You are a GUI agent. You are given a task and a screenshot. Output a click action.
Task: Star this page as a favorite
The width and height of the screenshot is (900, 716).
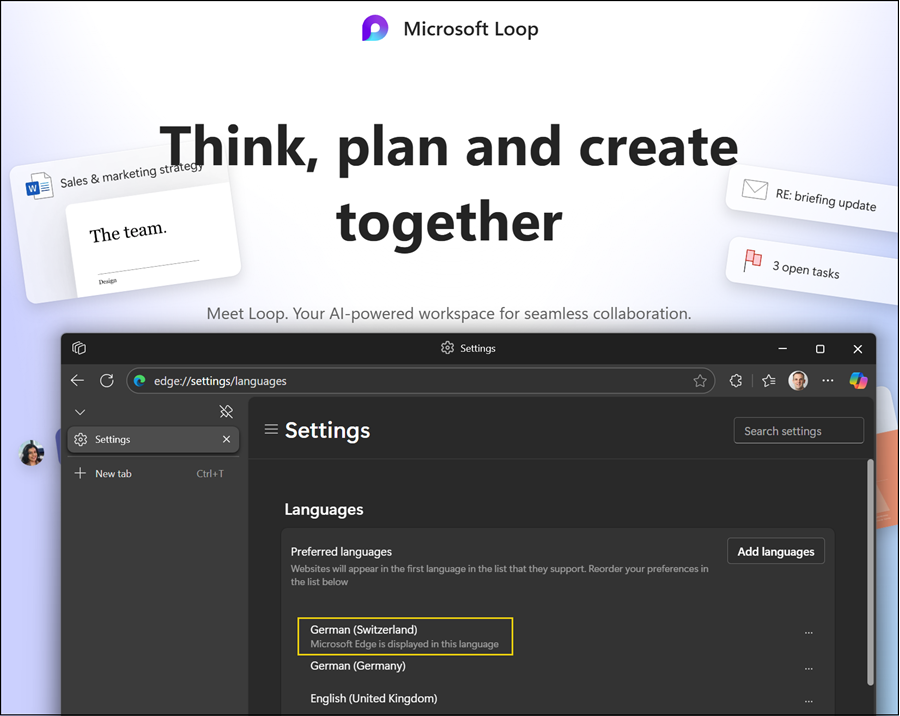coord(700,381)
